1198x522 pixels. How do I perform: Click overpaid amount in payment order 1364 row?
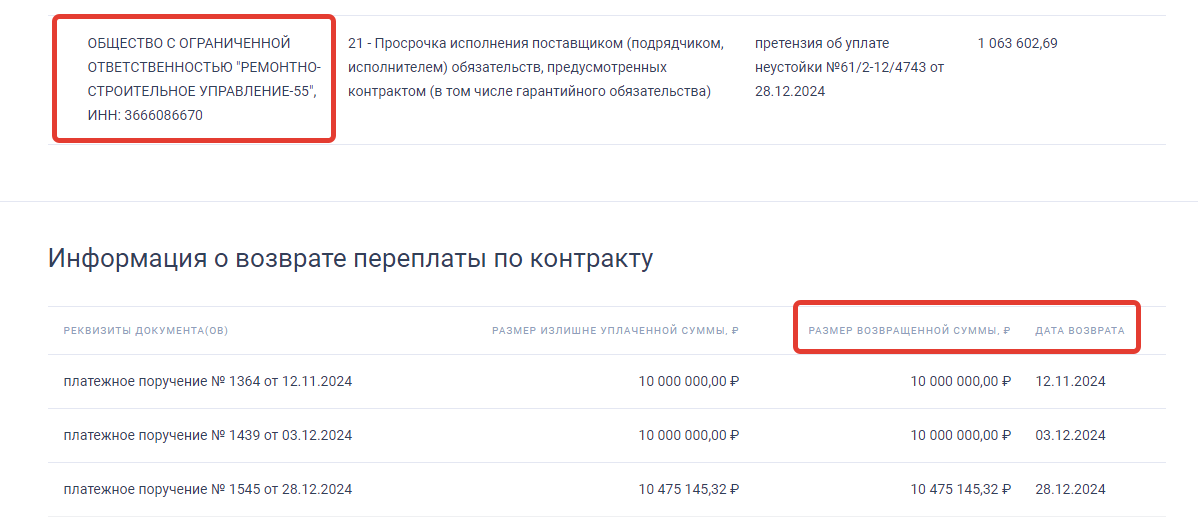click(x=688, y=382)
